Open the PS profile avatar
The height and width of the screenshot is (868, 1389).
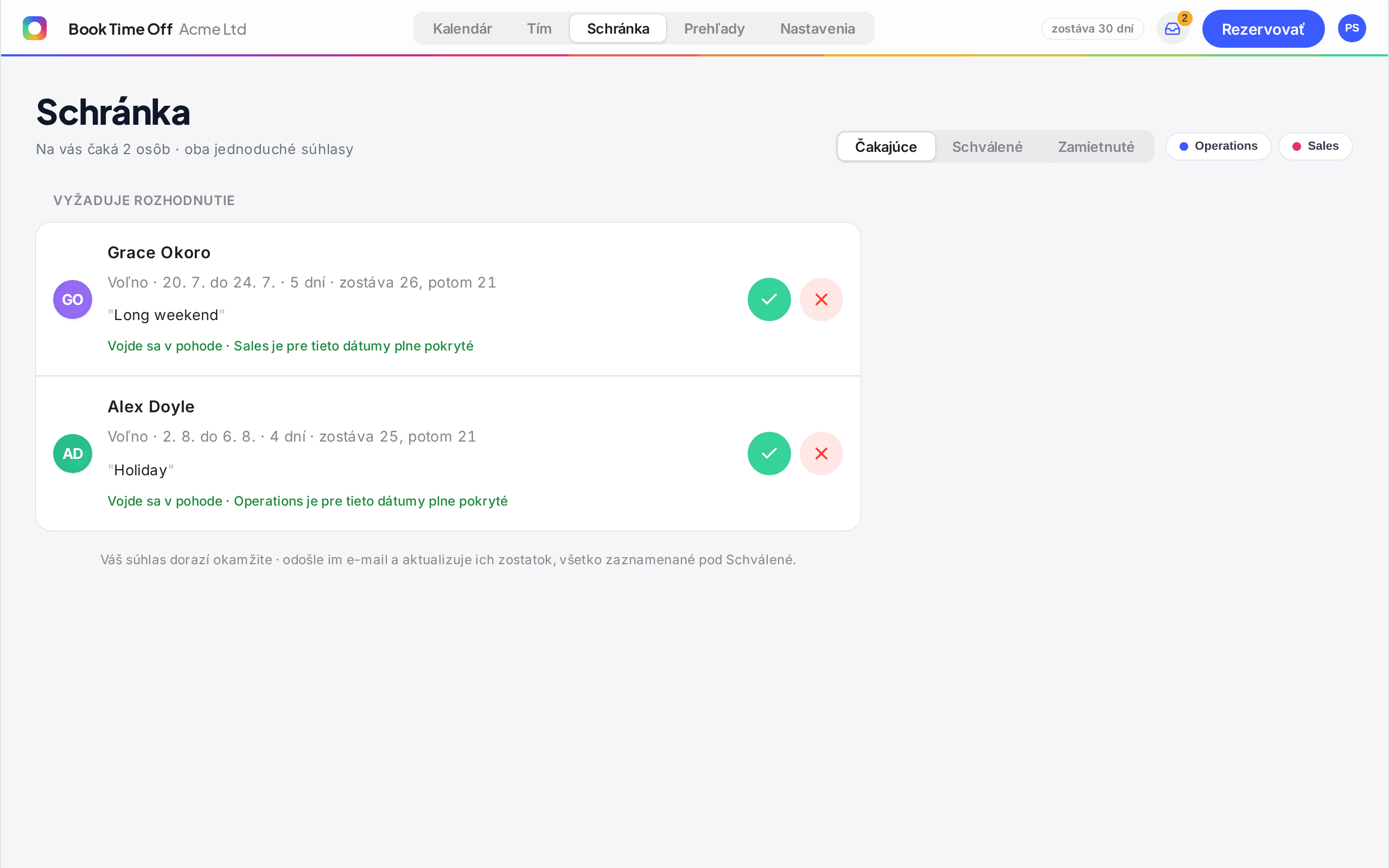(1352, 28)
